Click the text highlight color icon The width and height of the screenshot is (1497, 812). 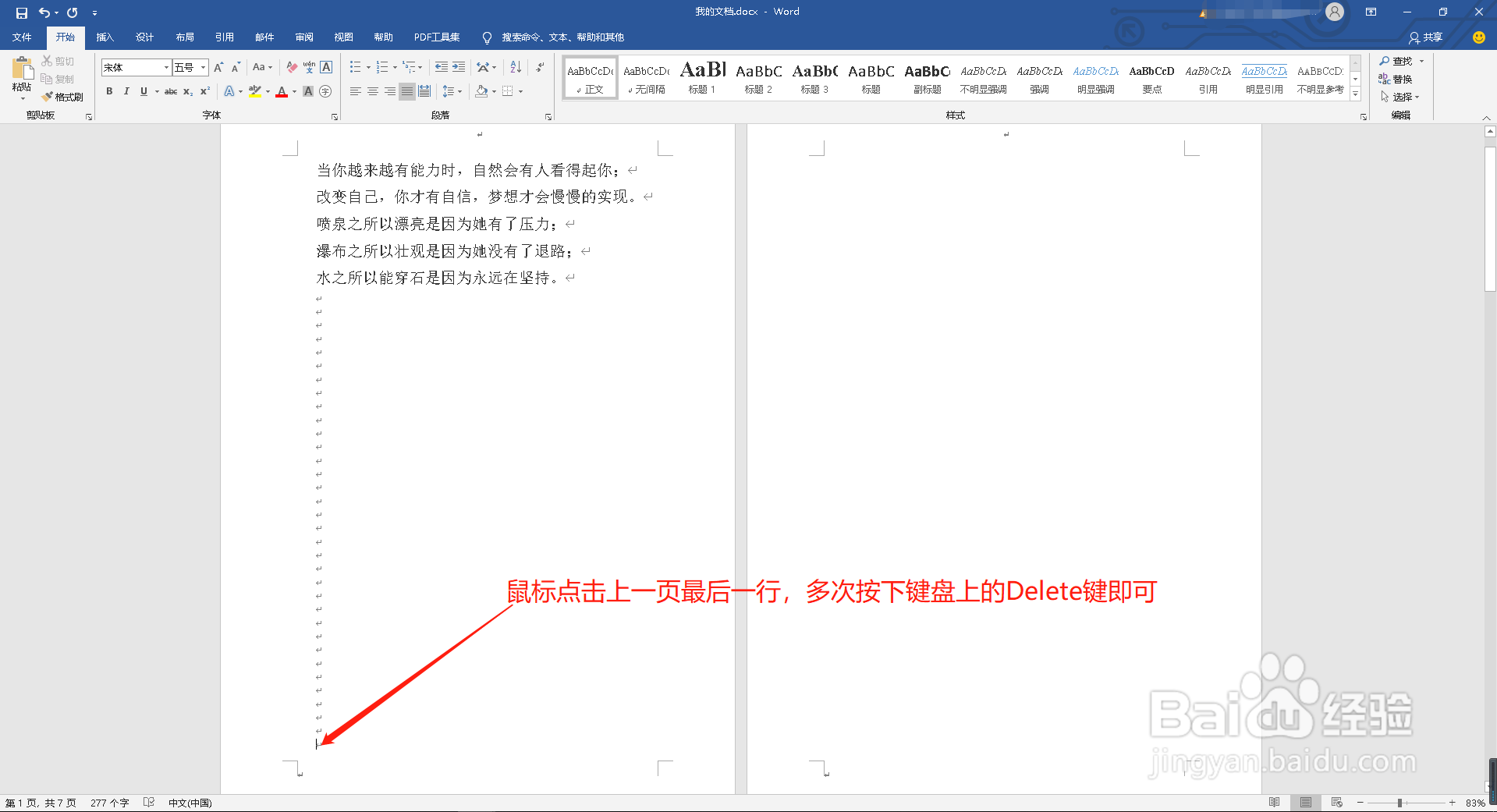[x=255, y=91]
